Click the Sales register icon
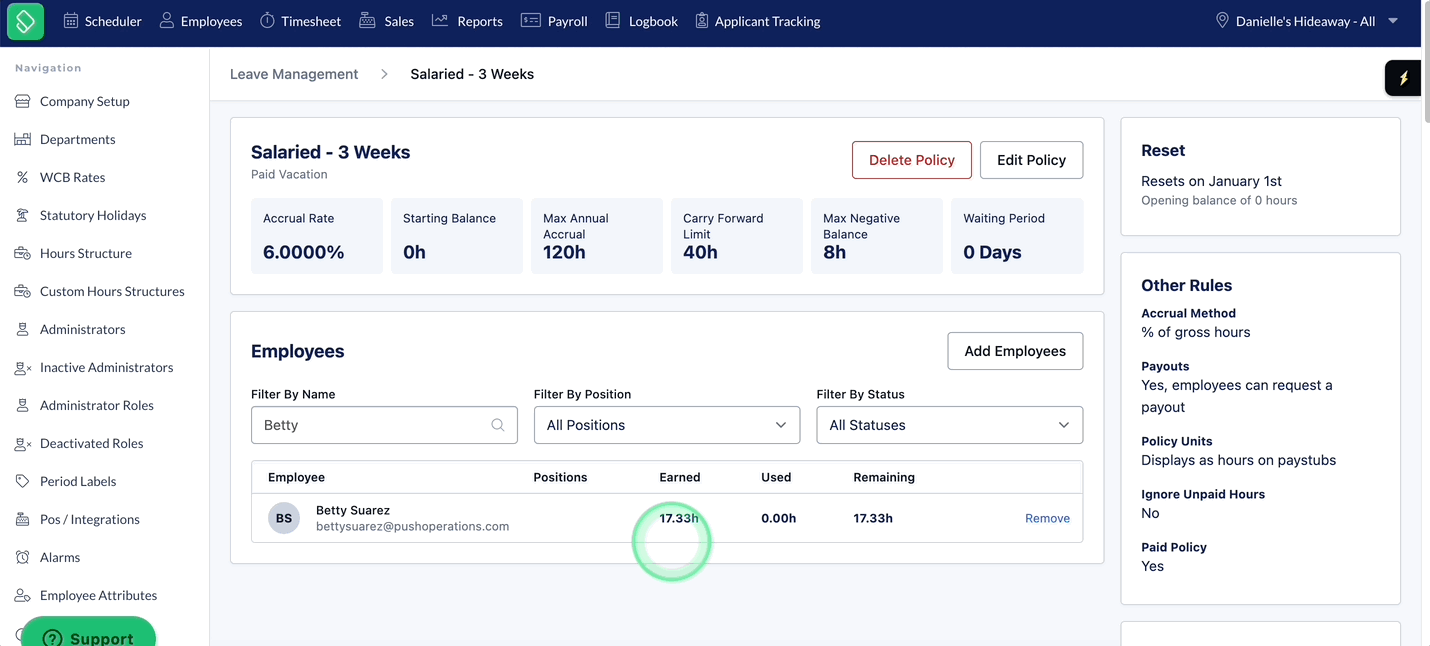The width and height of the screenshot is (1430, 646). tap(367, 21)
